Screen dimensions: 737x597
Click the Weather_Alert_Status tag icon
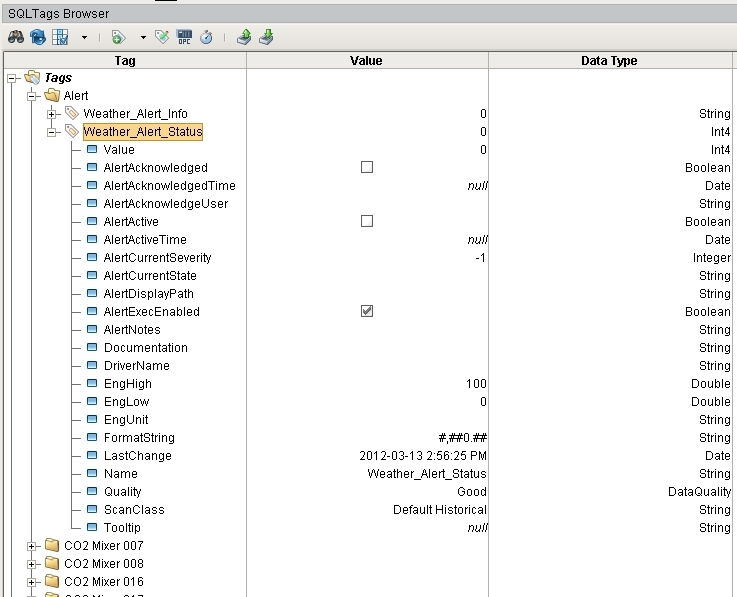coord(72,131)
